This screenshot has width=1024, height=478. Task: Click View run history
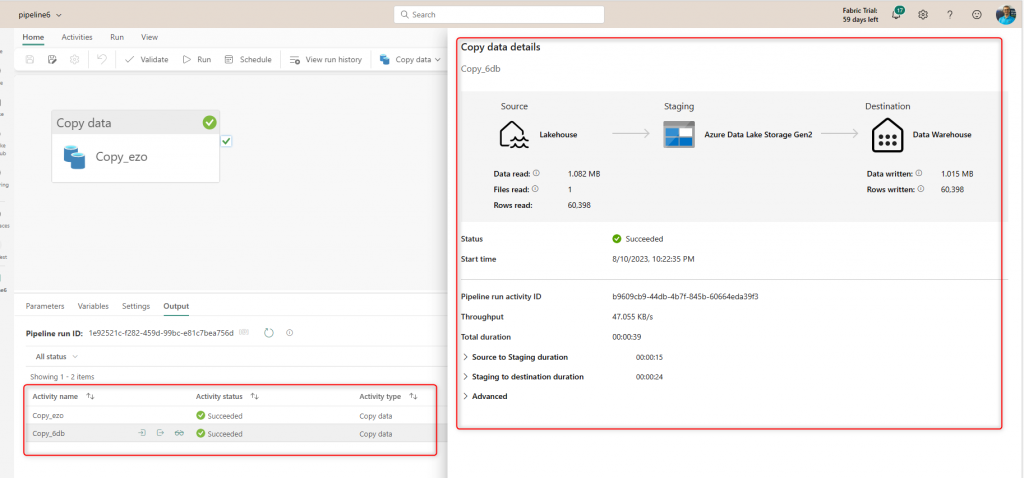pos(326,60)
